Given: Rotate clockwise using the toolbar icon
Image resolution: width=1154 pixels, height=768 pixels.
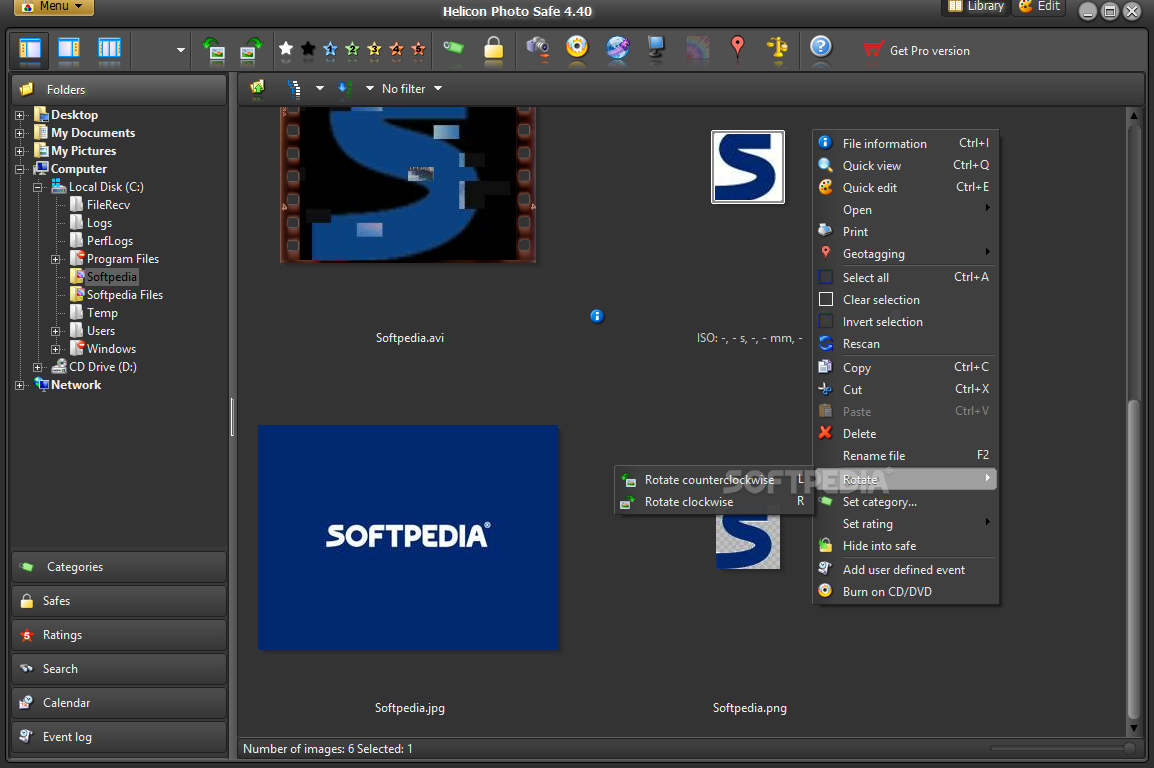Looking at the screenshot, I should coord(251,49).
